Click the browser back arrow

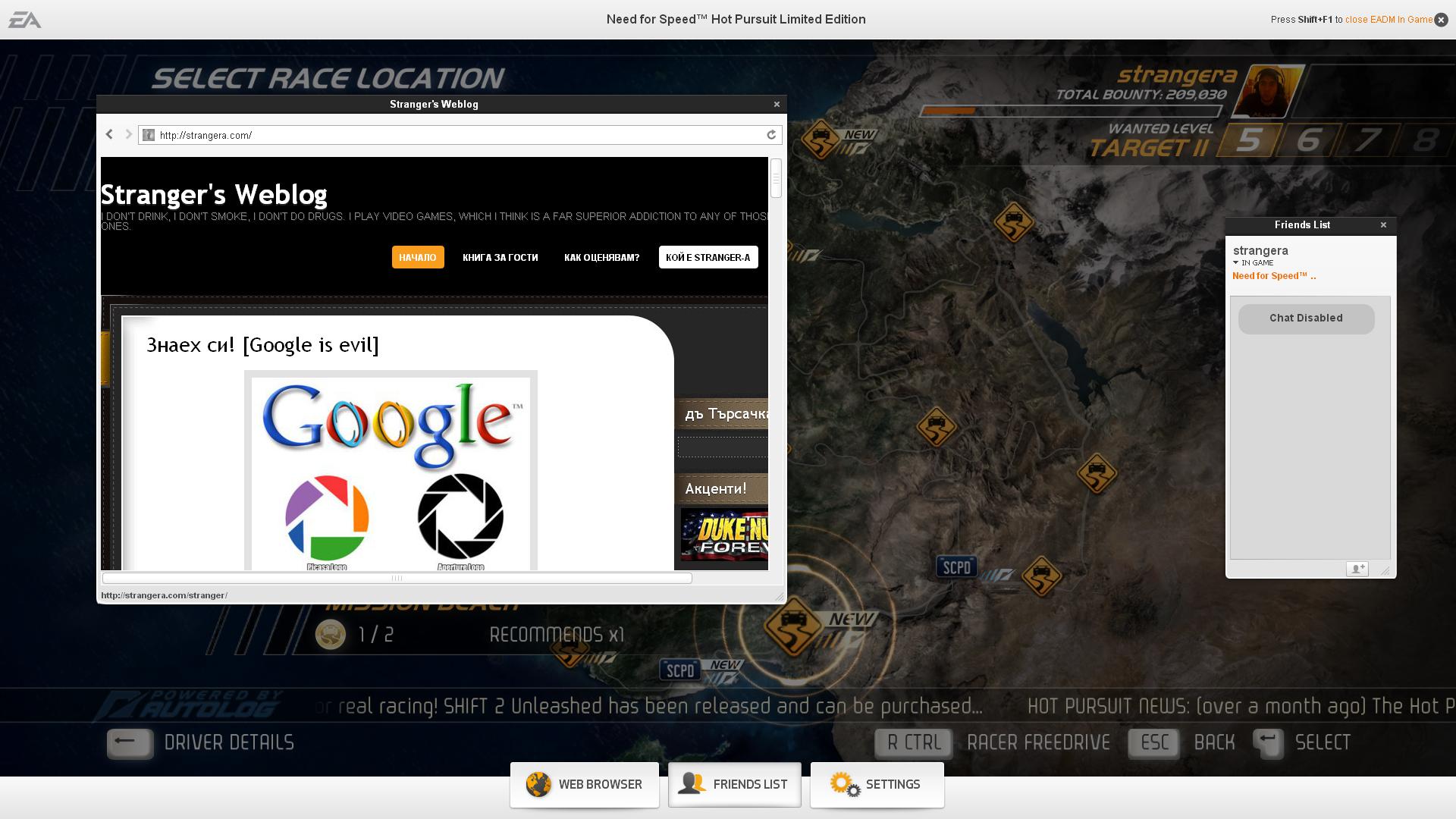(109, 134)
